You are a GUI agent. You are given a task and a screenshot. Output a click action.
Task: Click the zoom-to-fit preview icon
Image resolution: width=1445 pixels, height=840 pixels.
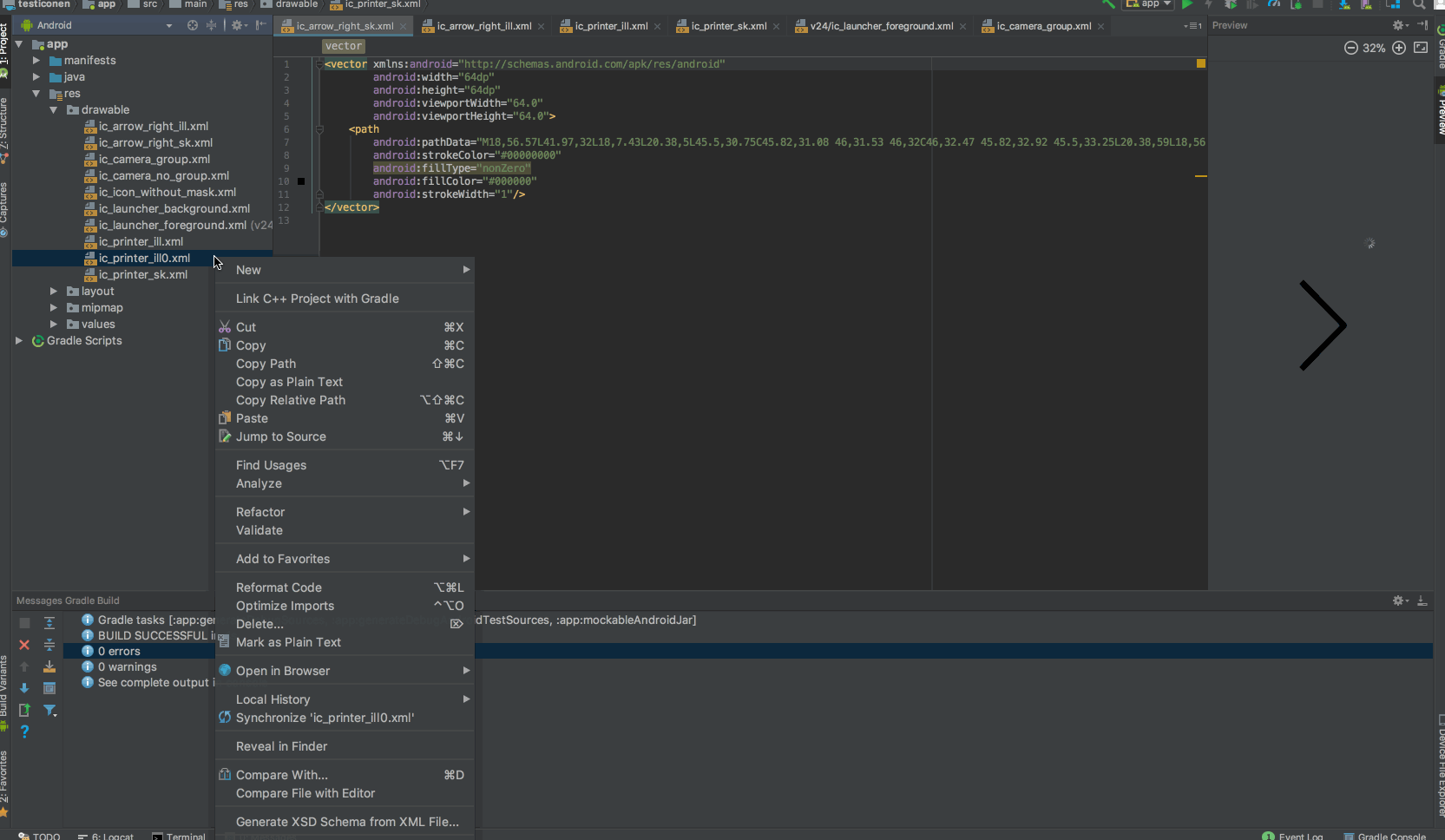[1421, 48]
